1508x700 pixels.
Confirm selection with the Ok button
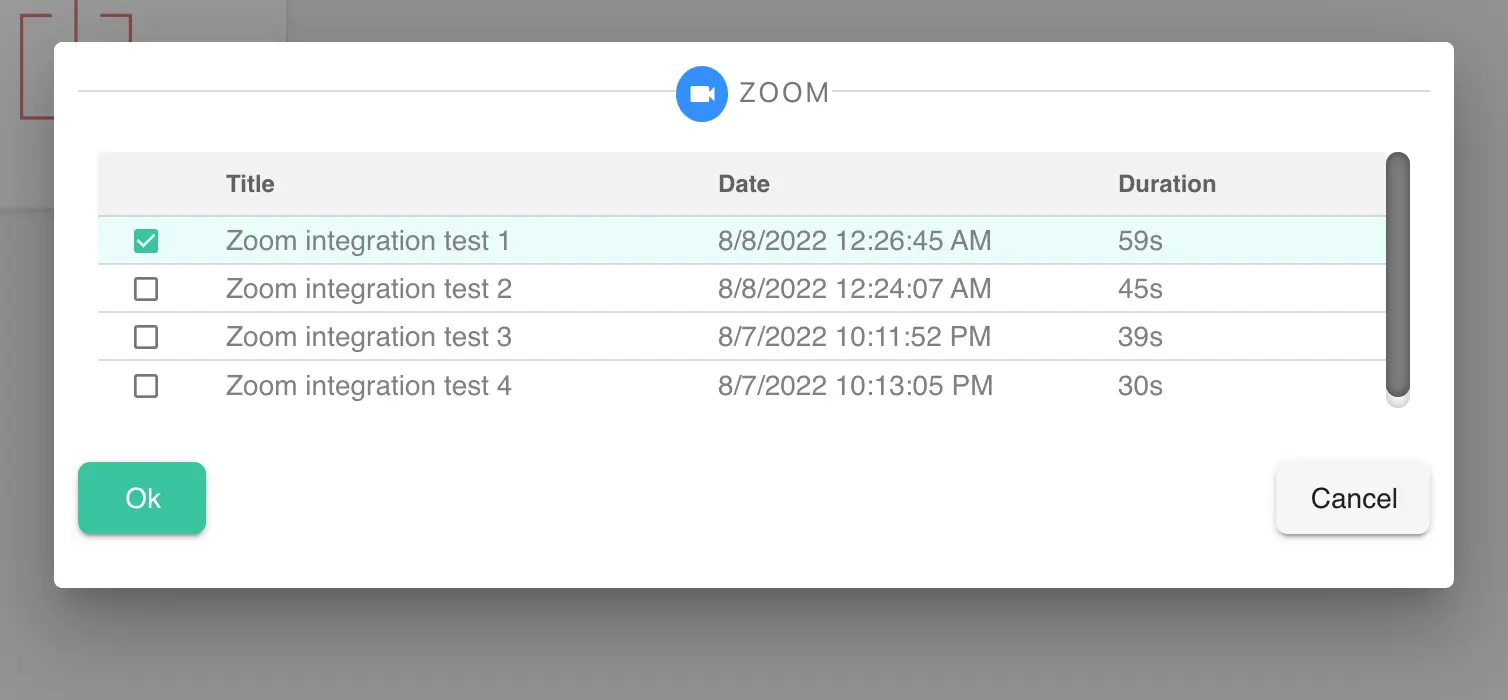tap(142, 498)
